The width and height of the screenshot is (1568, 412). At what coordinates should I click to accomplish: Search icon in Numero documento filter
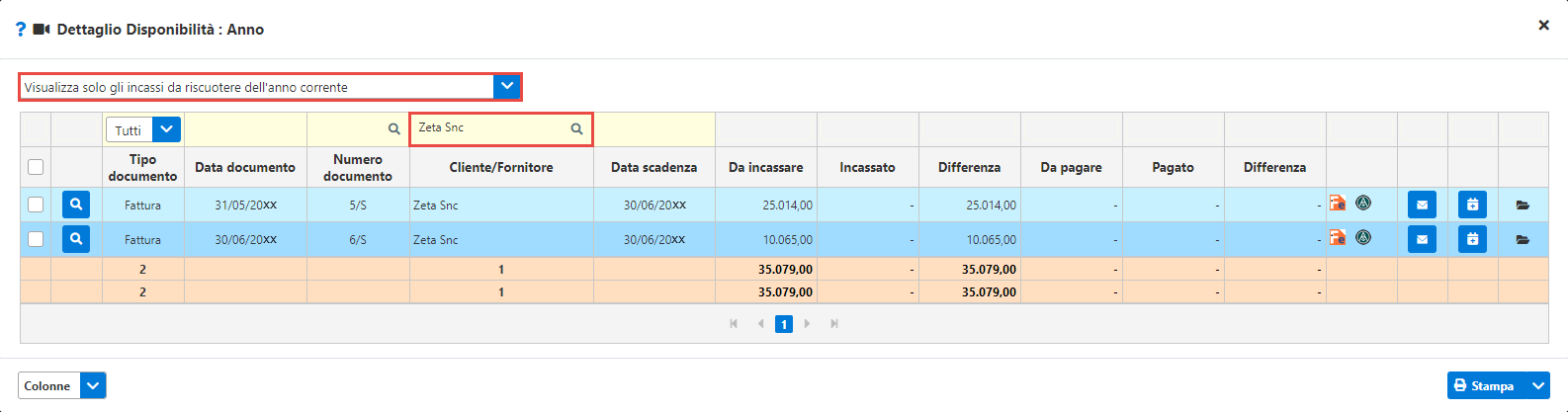[393, 129]
